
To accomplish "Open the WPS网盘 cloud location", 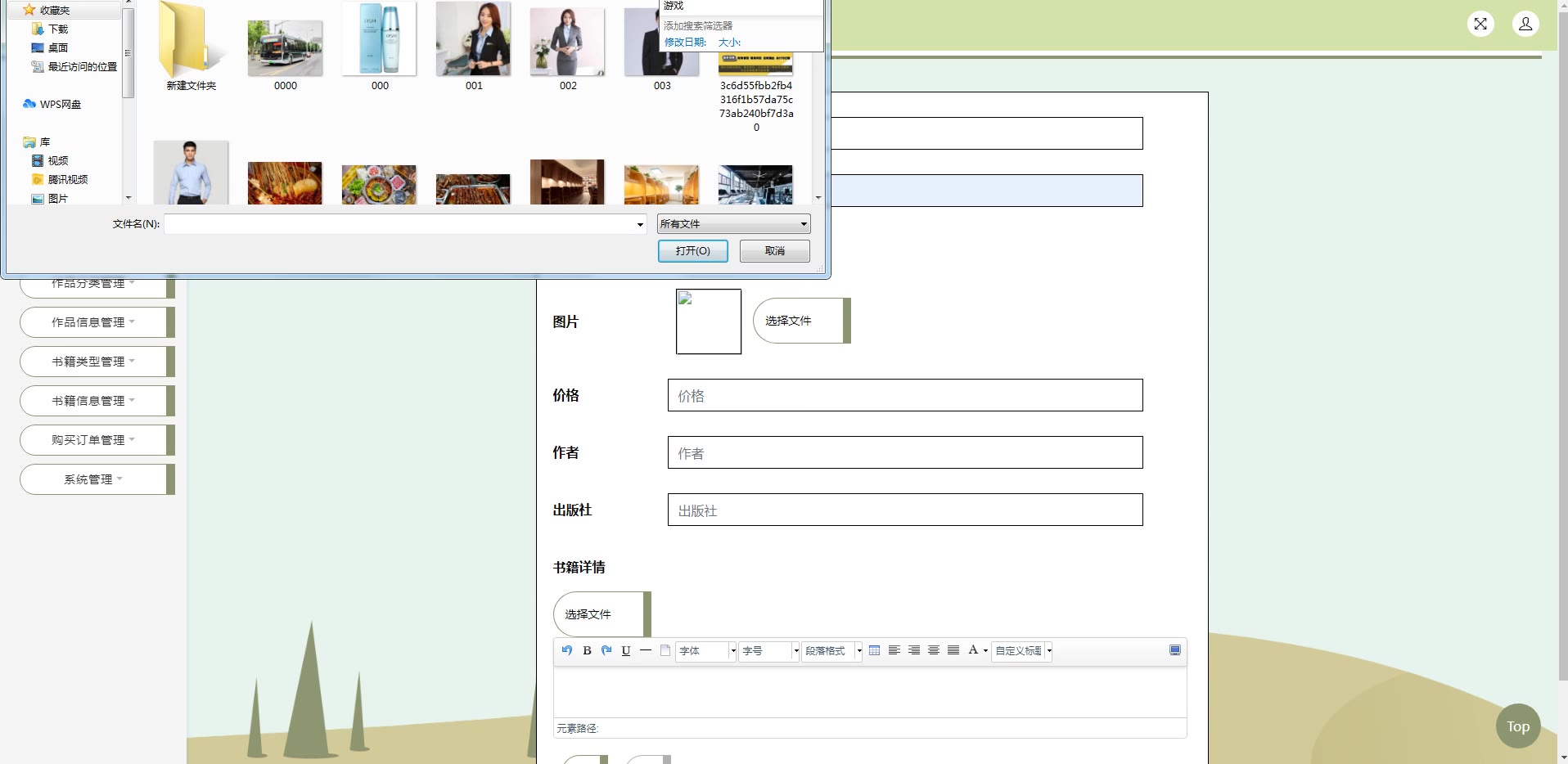I will 52,104.
